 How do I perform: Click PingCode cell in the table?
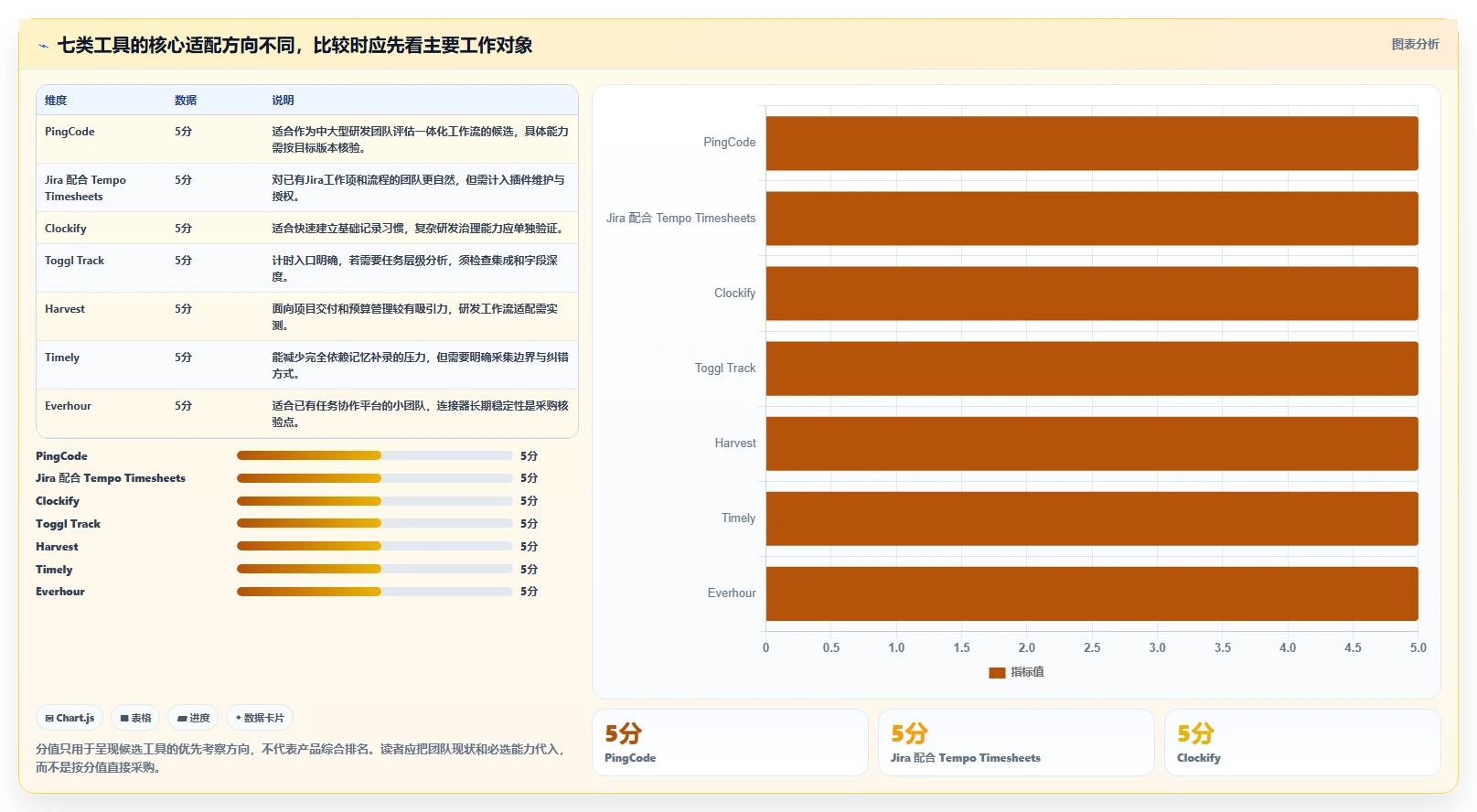[x=70, y=132]
